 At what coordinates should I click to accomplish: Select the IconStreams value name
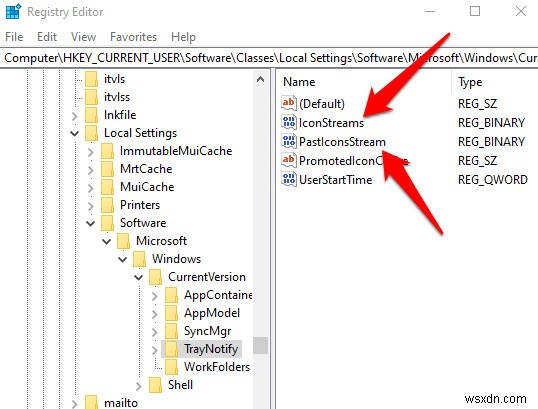pyautogui.click(x=331, y=123)
